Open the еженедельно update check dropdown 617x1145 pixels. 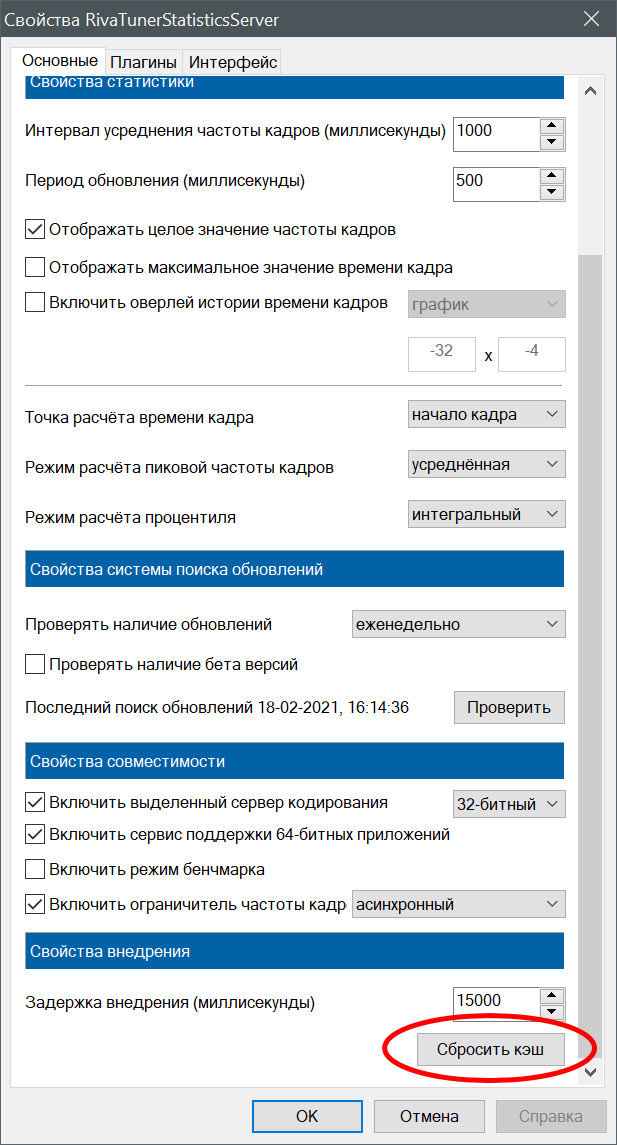tap(459, 624)
